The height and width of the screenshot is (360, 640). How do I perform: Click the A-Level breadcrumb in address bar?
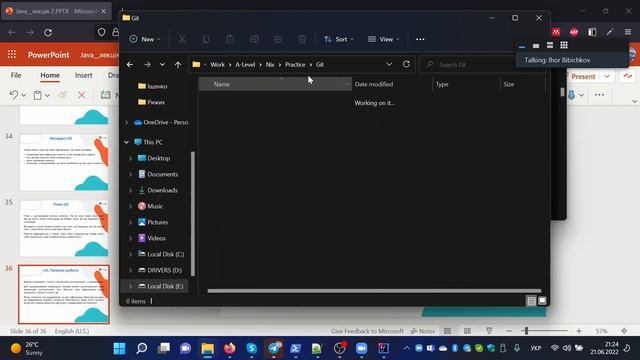click(x=245, y=64)
